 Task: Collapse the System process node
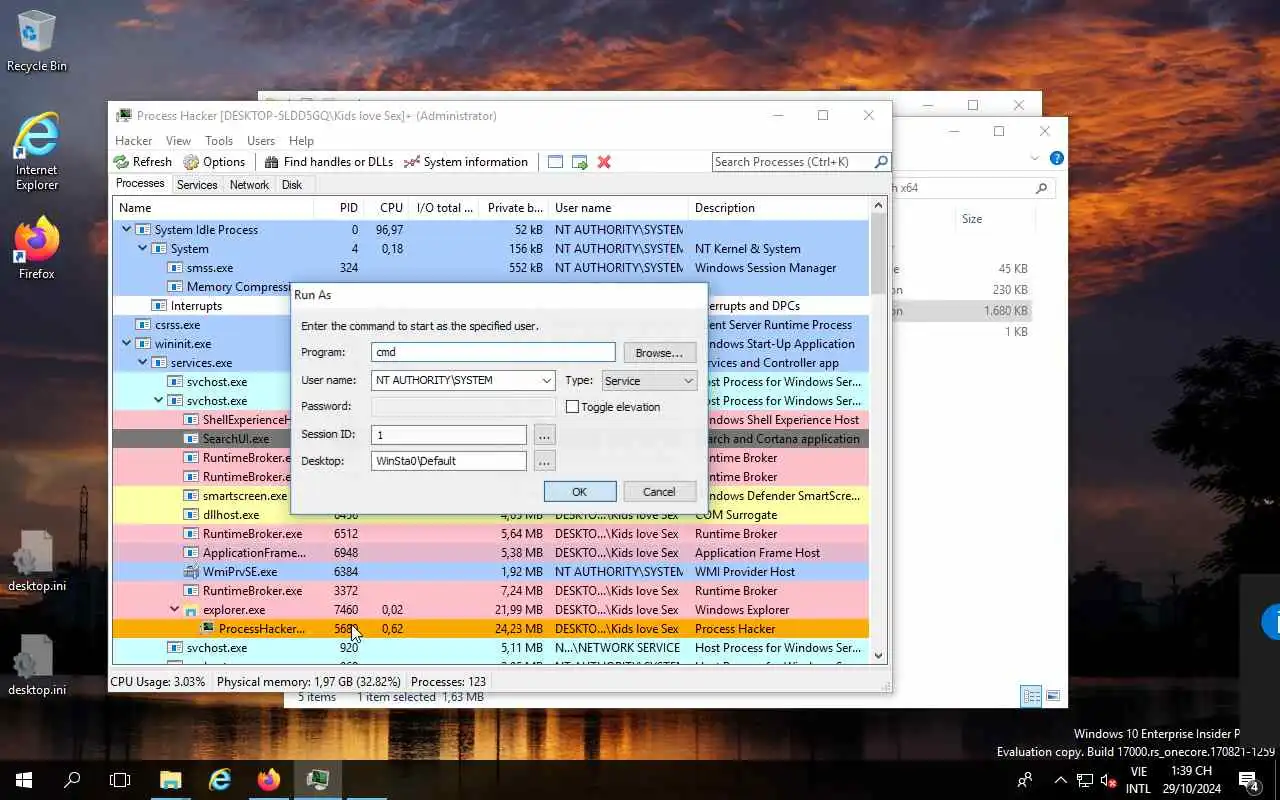(x=142, y=248)
